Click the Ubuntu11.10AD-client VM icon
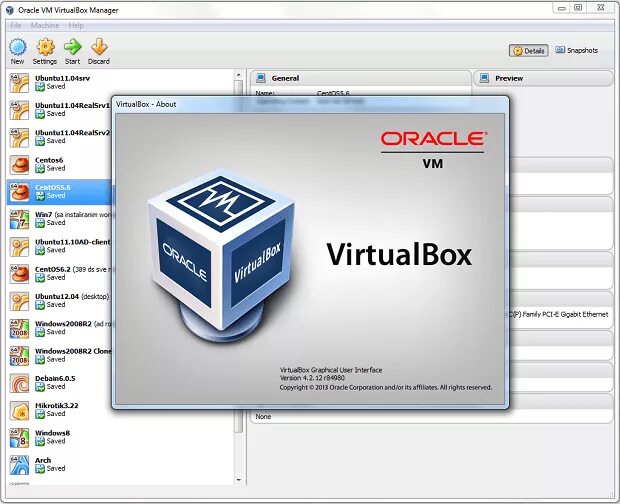620x504 pixels. point(19,246)
